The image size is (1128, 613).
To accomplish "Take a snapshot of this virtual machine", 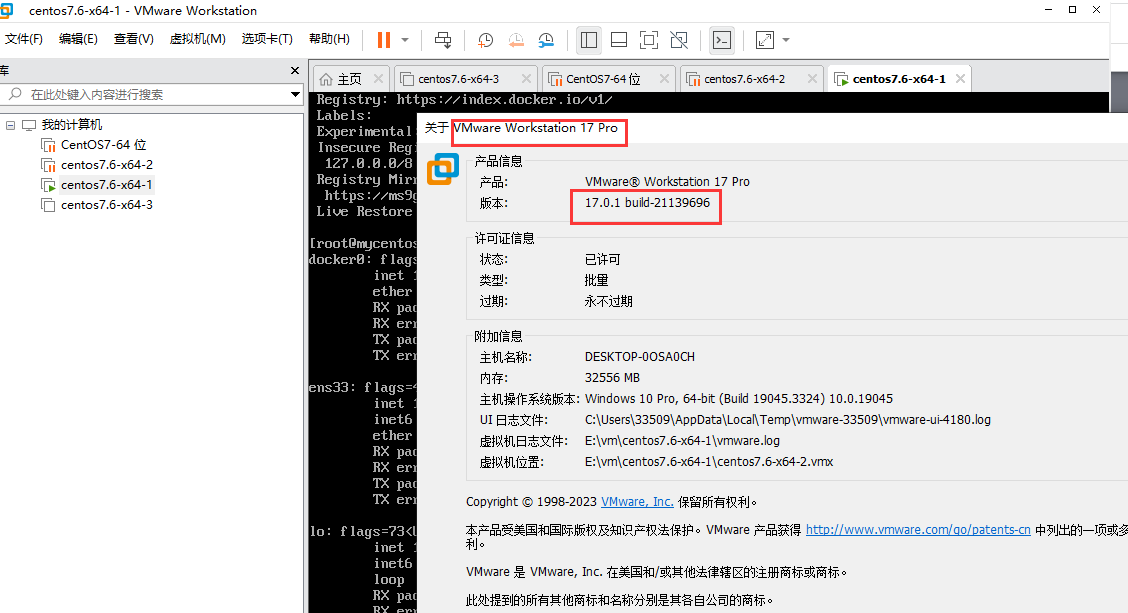I will (486, 40).
